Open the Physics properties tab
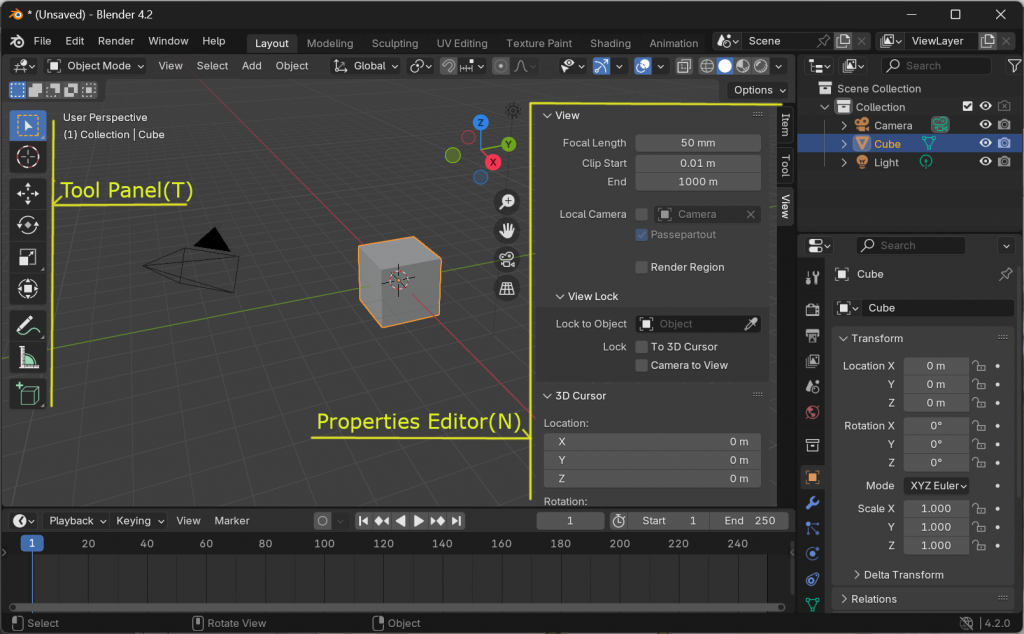The width and height of the screenshot is (1024, 634). [x=812, y=554]
